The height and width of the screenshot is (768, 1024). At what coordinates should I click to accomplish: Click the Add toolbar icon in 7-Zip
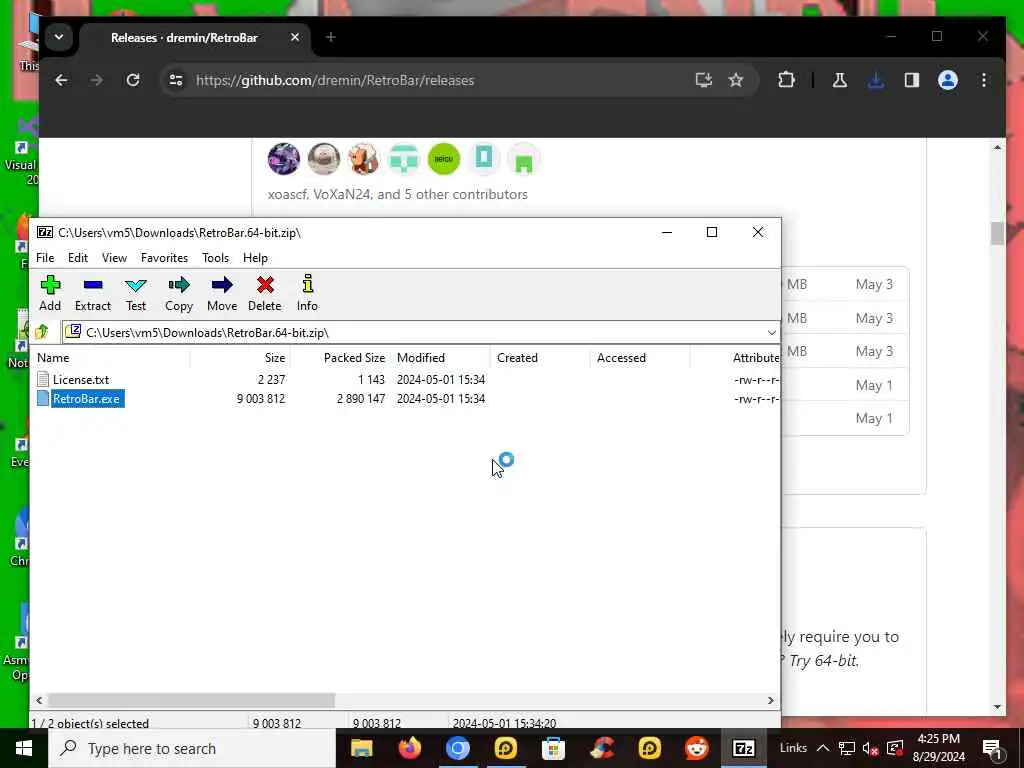point(50,293)
